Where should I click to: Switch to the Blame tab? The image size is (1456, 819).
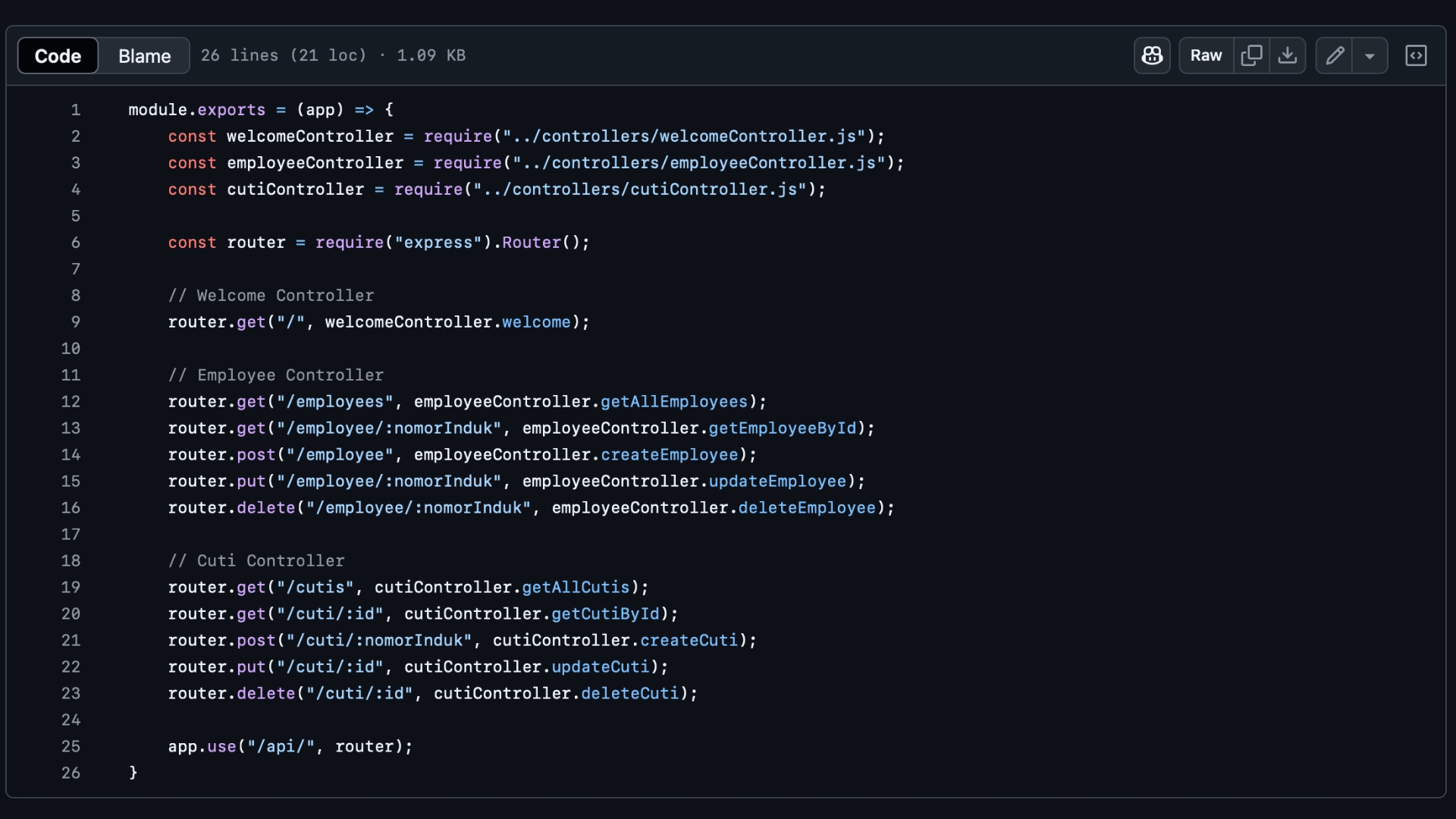[x=144, y=56]
